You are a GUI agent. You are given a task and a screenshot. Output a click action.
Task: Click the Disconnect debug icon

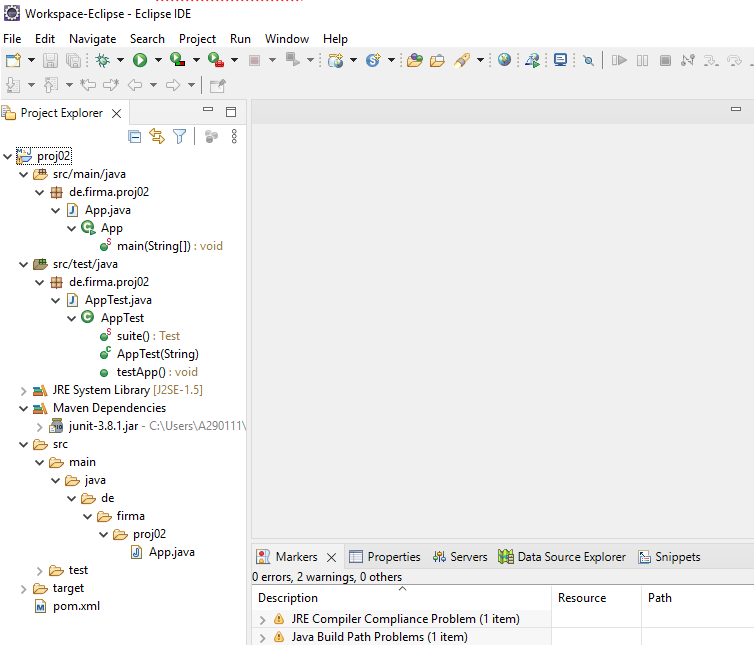(688, 60)
